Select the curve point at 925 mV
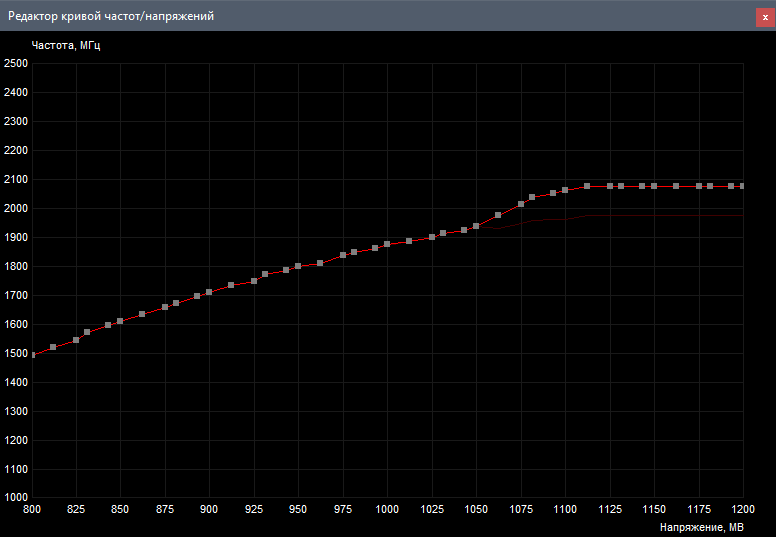Viewport: 776px width, 537px height. coord(254,281)
